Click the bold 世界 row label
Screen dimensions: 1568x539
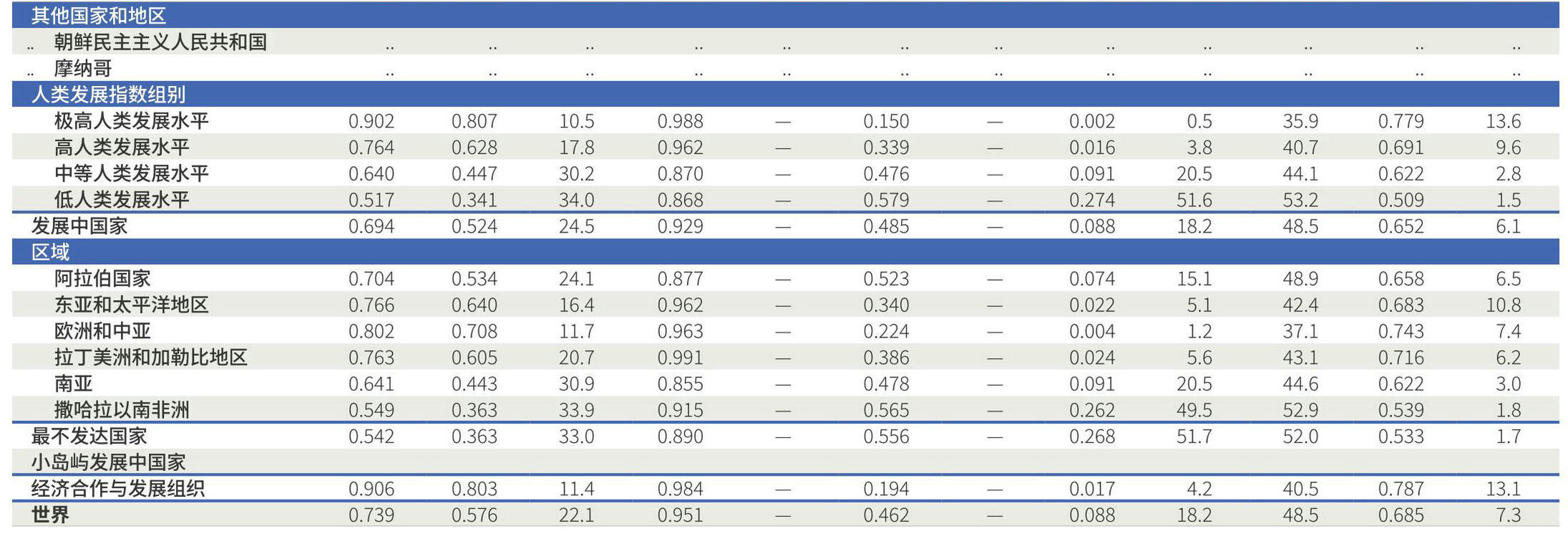tap(50, 515)
